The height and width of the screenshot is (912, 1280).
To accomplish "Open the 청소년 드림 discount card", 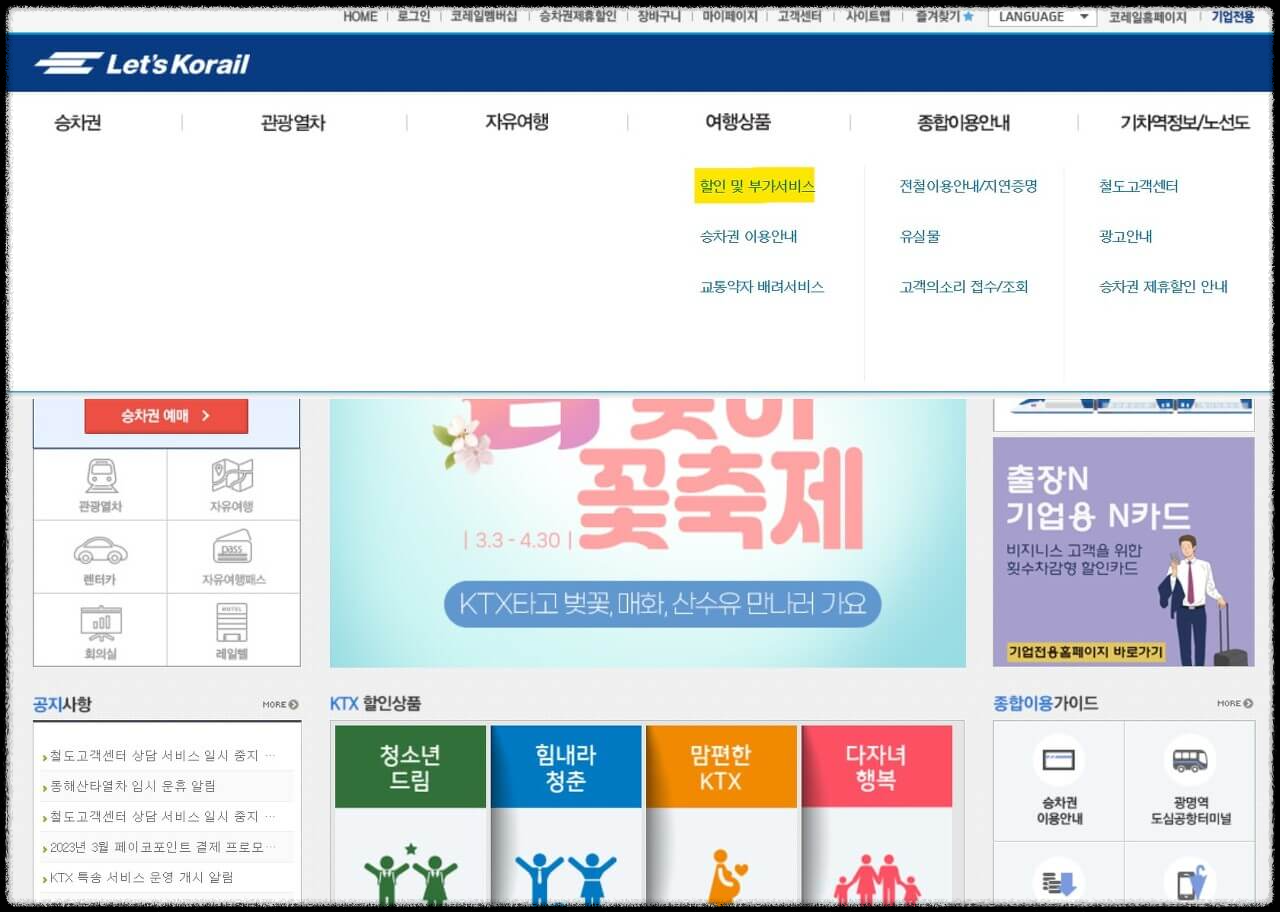I will pyautogui.click(x=410, y=815).
